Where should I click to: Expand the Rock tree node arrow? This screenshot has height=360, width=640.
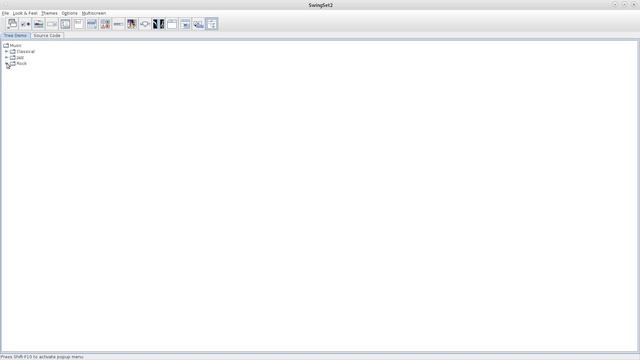tap(6, 64)
